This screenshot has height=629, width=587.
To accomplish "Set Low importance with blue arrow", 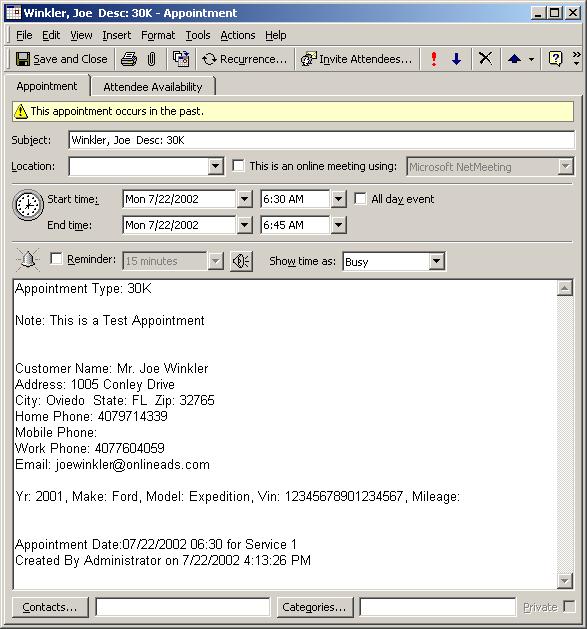I will click(456, 59).
